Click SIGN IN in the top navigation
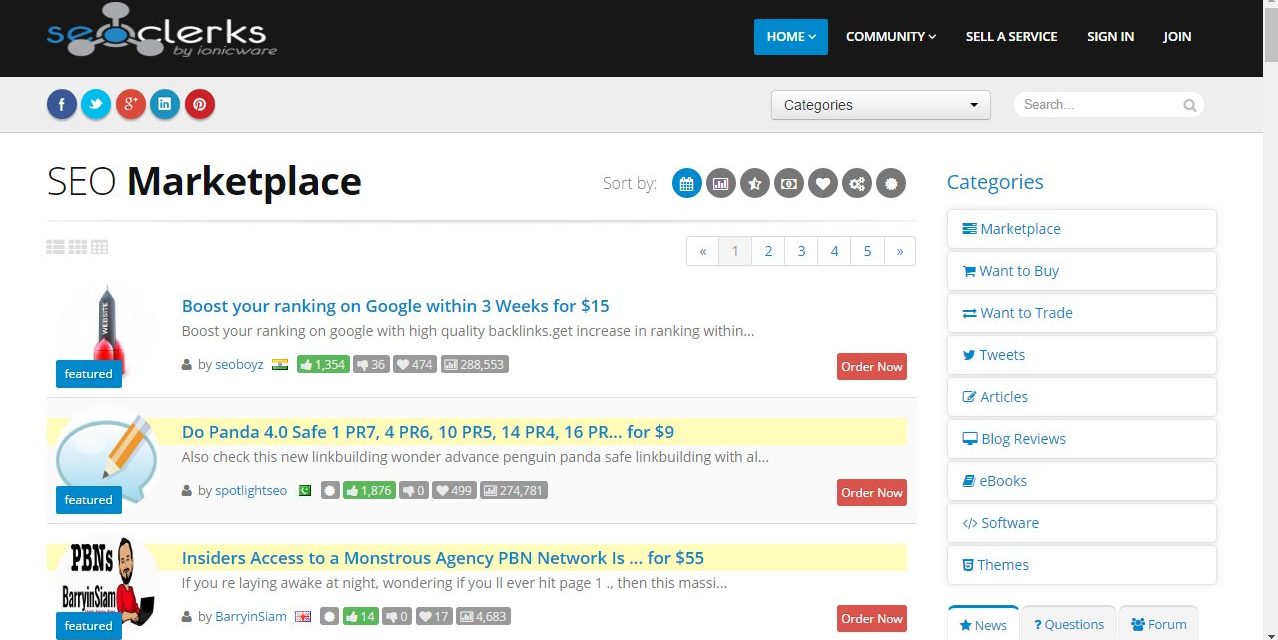 1110,37
